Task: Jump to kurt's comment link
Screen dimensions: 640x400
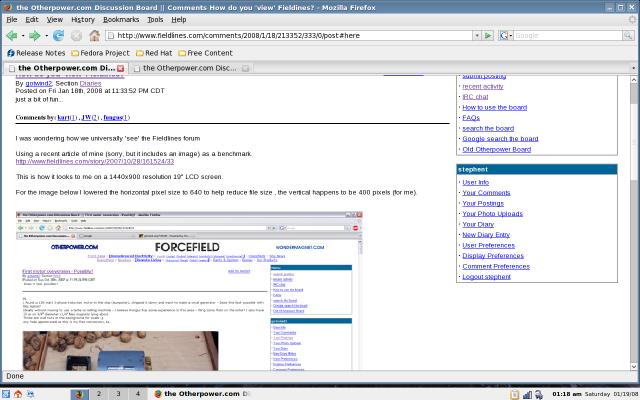Action: [x=67, y=118]
